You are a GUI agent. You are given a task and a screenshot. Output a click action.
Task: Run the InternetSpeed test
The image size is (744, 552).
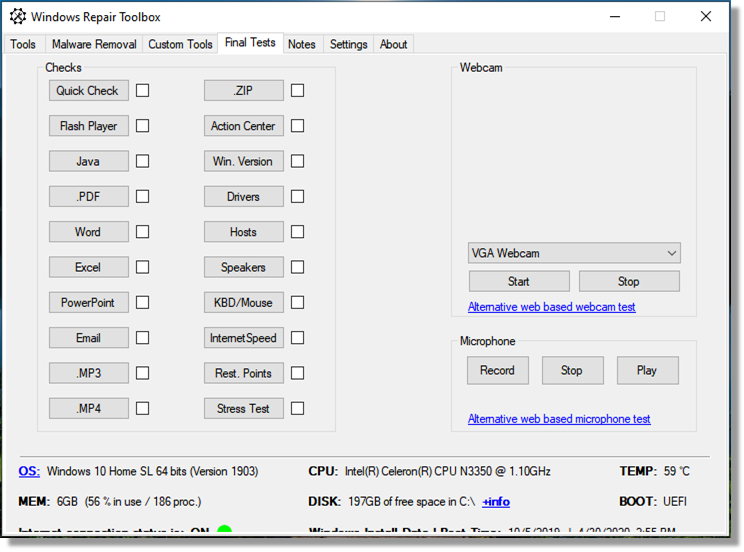pos(244,338)
